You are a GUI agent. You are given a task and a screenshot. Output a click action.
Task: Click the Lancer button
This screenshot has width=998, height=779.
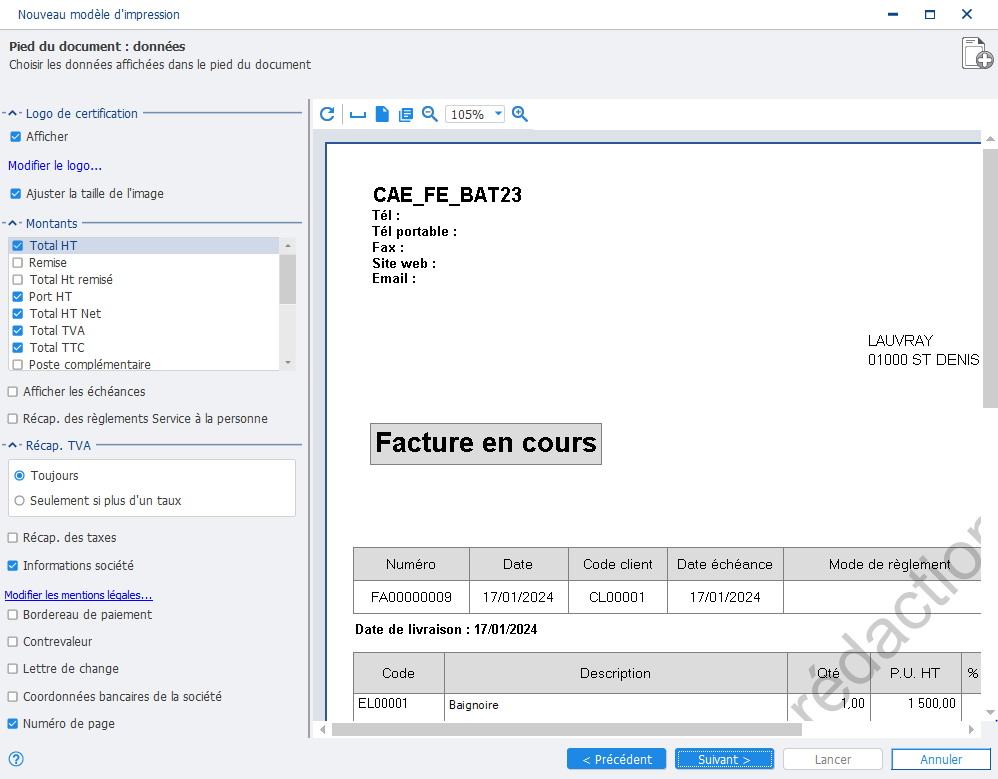[833, 759]
